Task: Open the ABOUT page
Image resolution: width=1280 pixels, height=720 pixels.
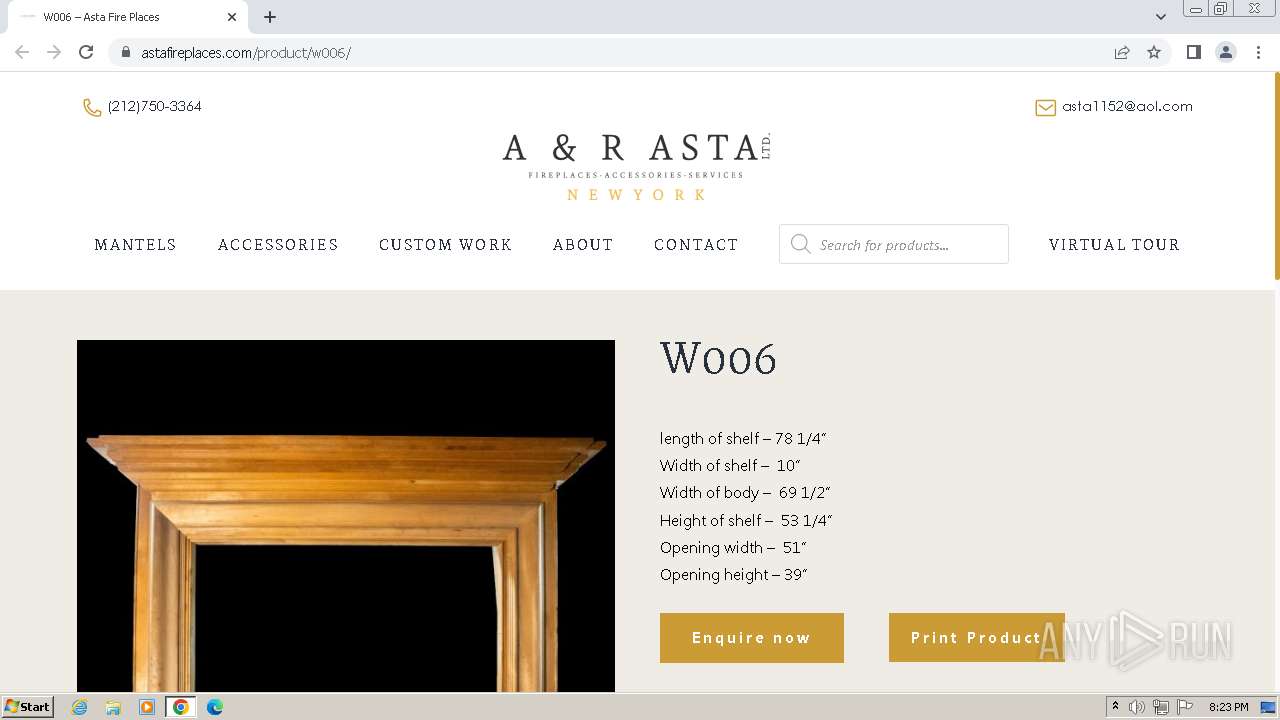Action: coord(583,245)
